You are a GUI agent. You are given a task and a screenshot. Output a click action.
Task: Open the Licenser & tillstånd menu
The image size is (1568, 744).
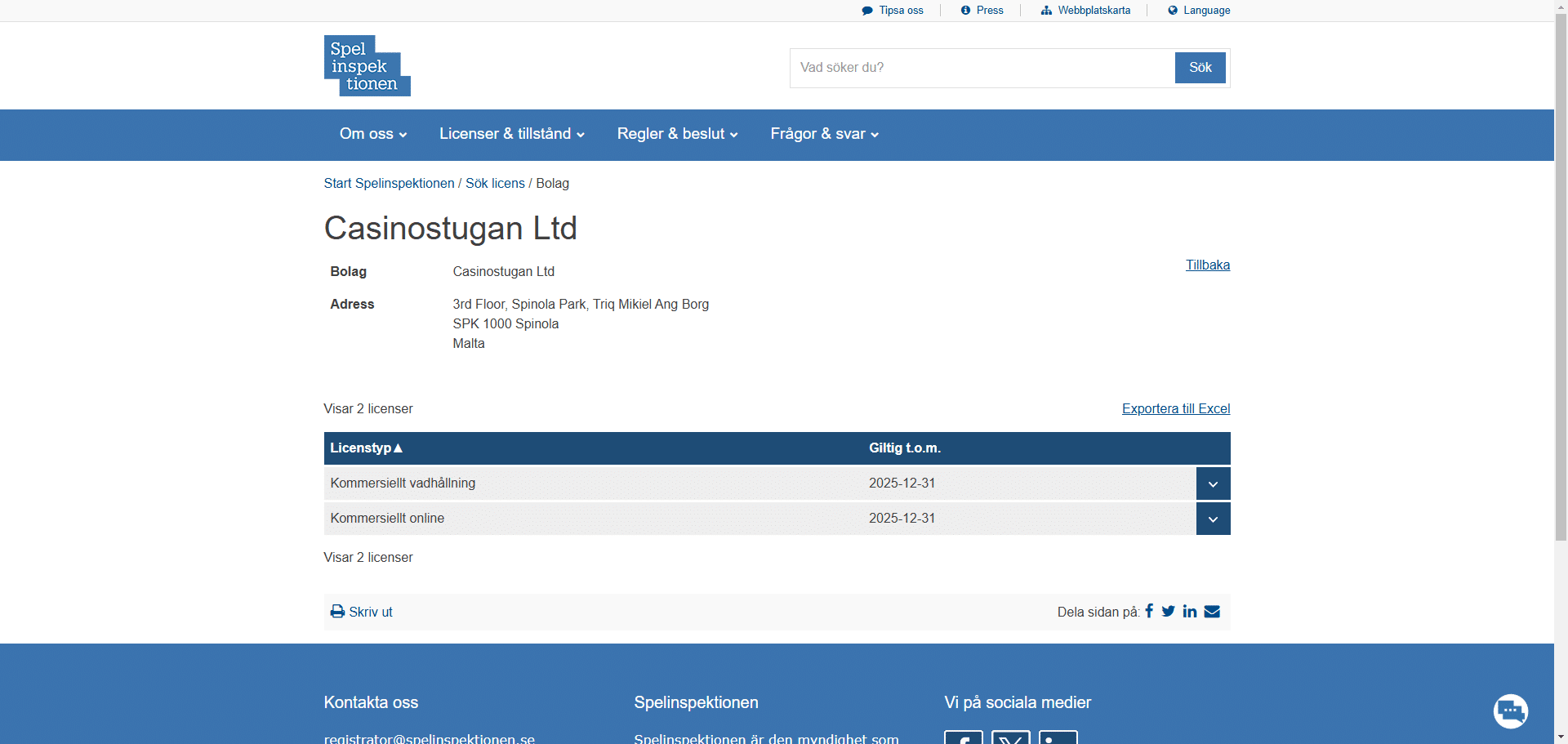(512, 134)
